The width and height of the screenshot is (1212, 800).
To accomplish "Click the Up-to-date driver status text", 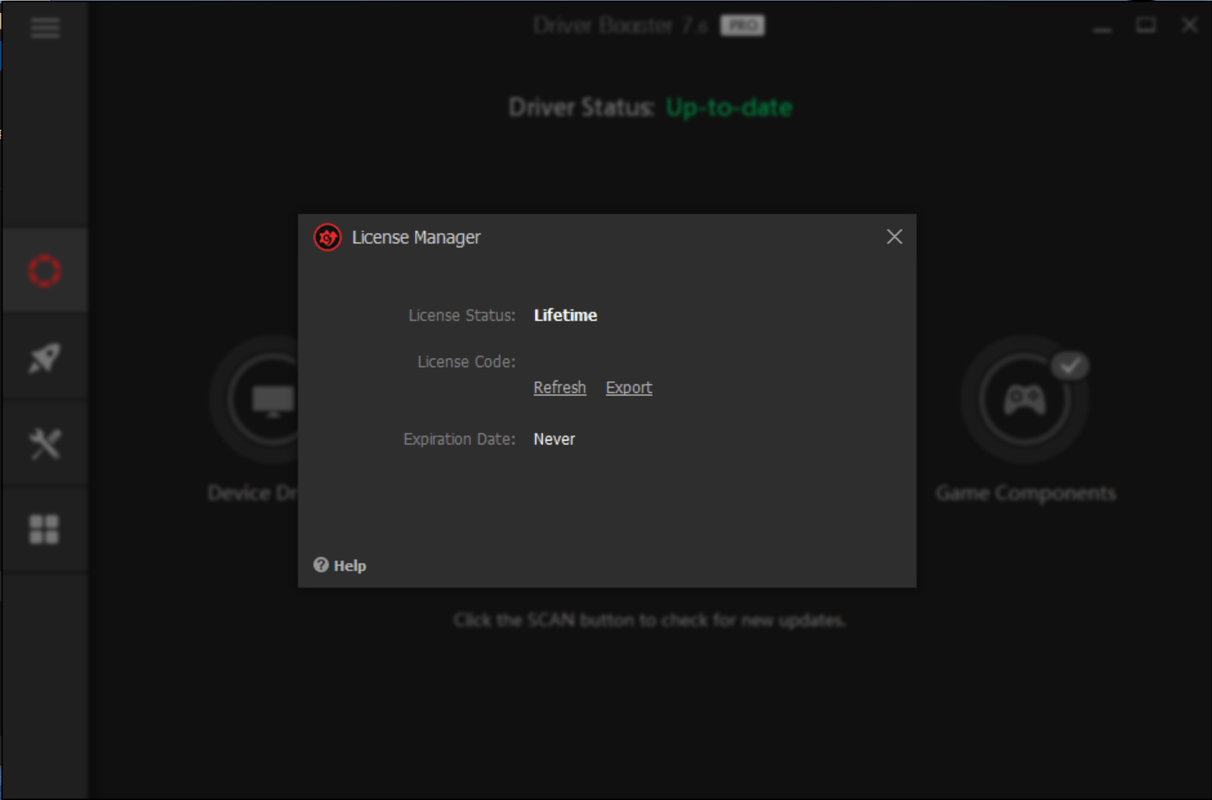I will [729, 107].
